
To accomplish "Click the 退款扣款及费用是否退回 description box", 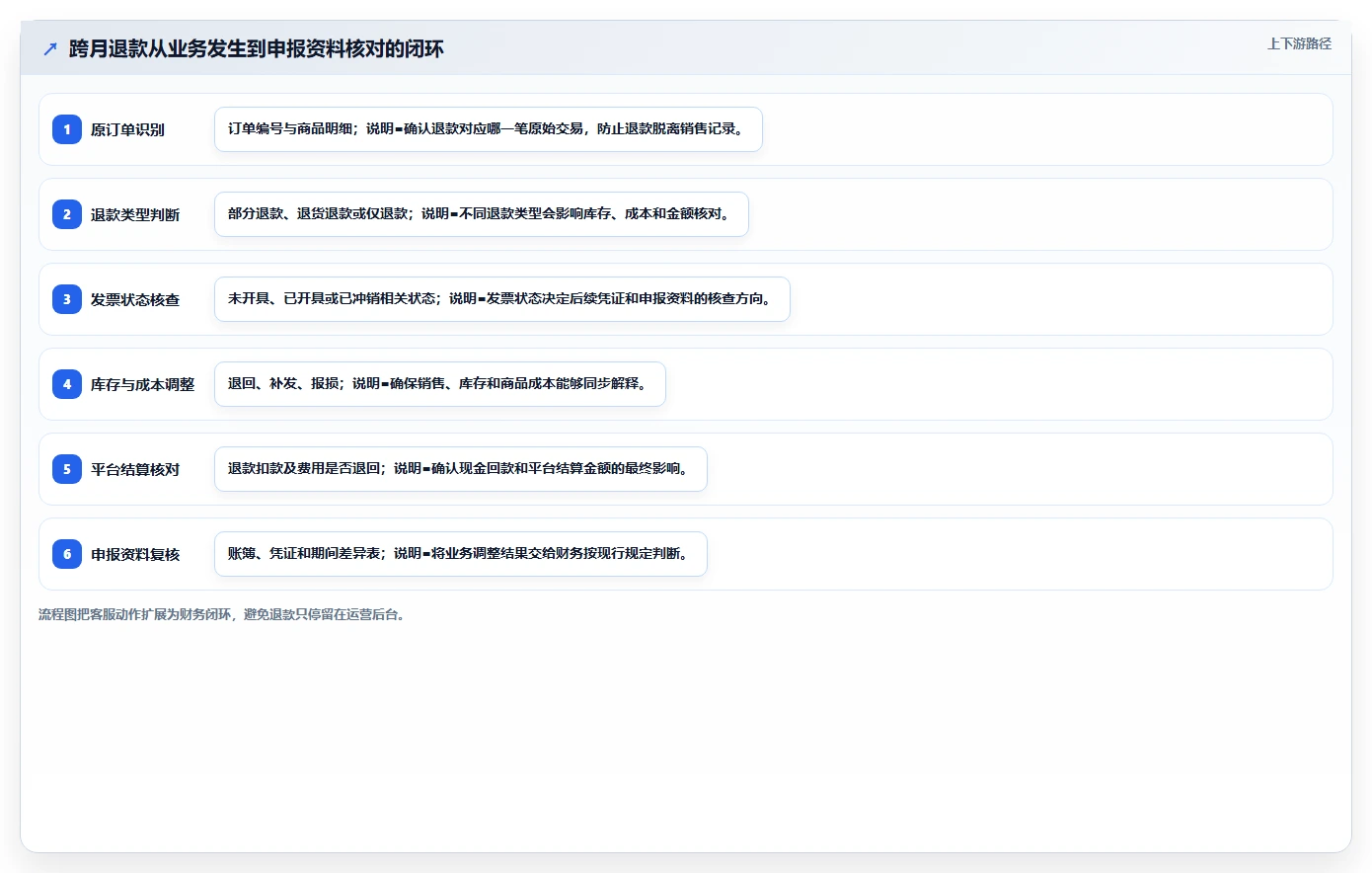I will pyautogui.click(x=461, y=469).
